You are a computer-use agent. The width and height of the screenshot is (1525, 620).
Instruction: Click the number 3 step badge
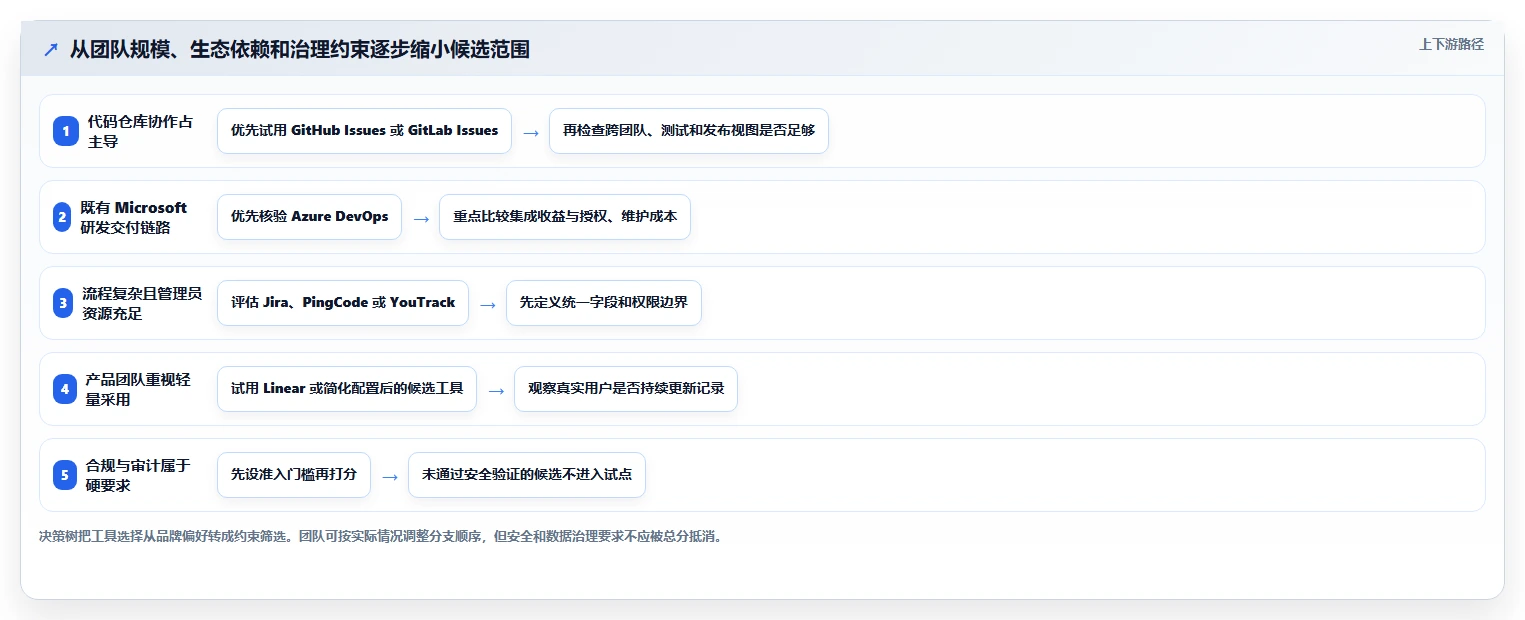(x=63, y=303)
